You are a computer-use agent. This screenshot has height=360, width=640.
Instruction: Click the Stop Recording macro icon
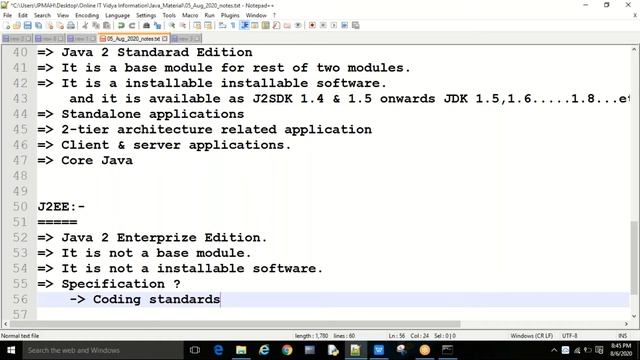pos(323,25)
